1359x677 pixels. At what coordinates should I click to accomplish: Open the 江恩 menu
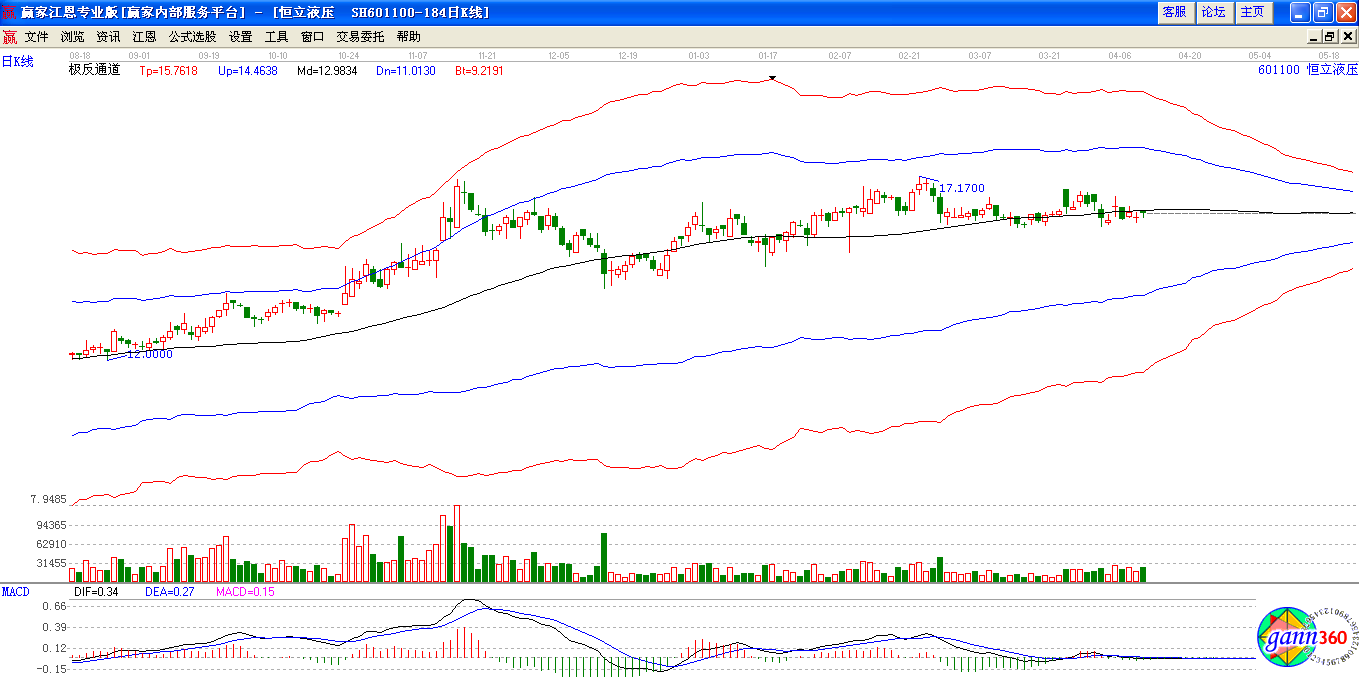point(144,37)
